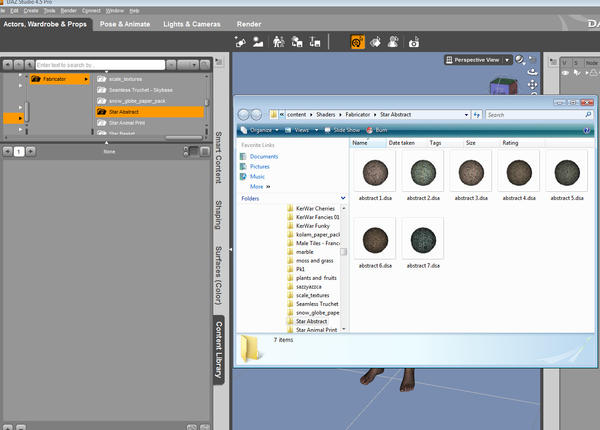Viewport: 600px width, 430px height.
Task: Expand the Fabricator tree node
Action: point(86,78)
